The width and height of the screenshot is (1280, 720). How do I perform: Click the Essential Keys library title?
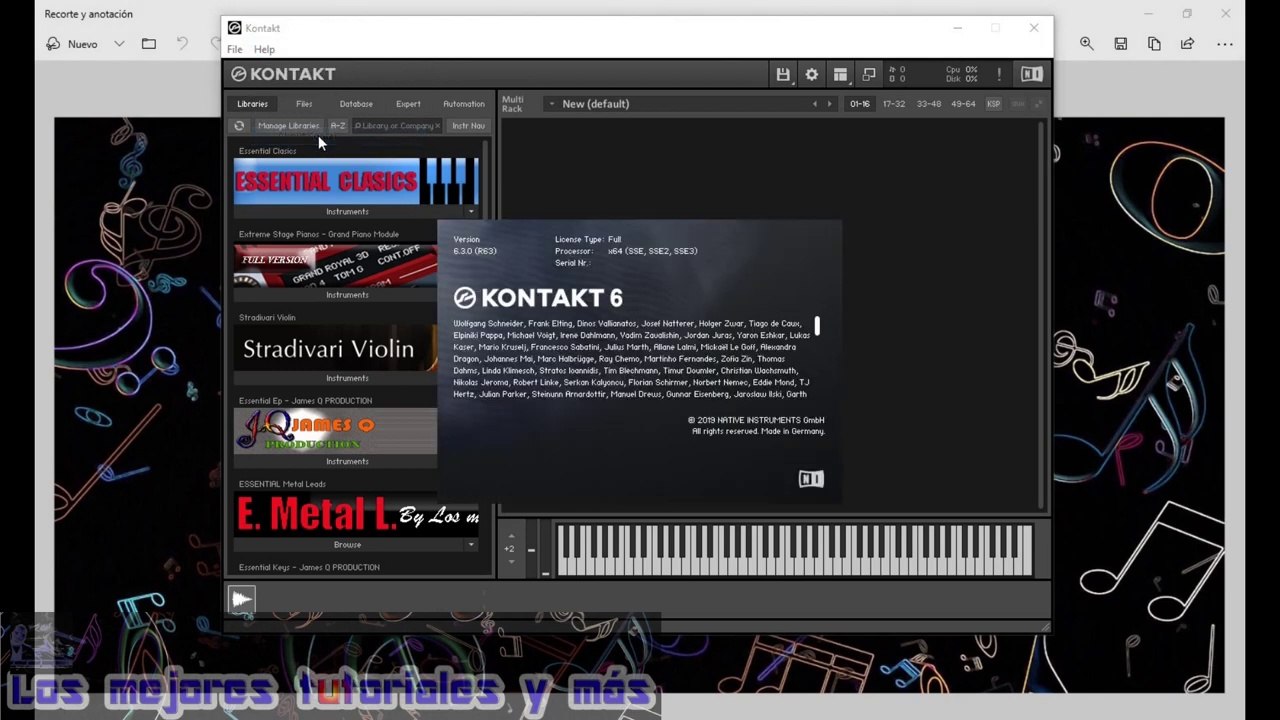[309, 567]
